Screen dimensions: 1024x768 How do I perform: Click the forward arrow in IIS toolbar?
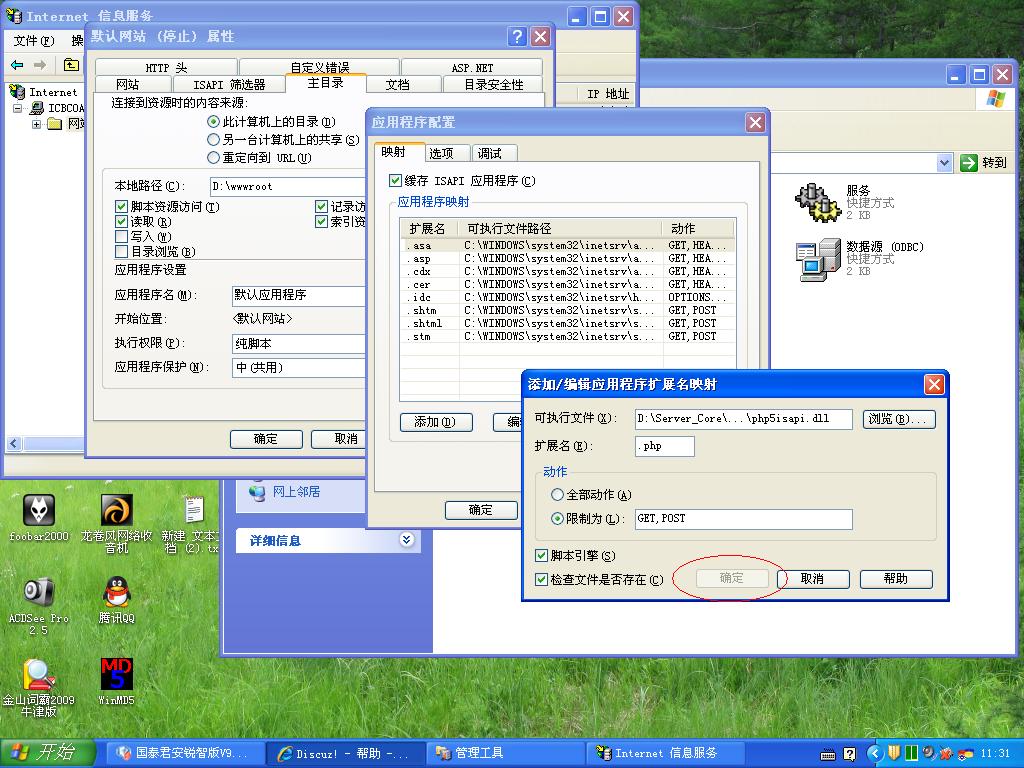(x=40, y=65)
